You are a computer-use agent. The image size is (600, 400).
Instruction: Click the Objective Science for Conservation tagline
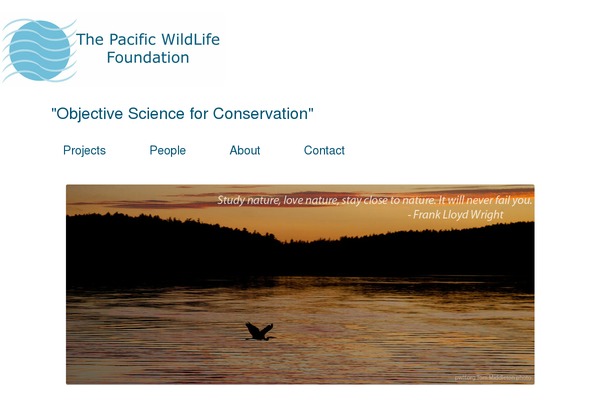182,114
